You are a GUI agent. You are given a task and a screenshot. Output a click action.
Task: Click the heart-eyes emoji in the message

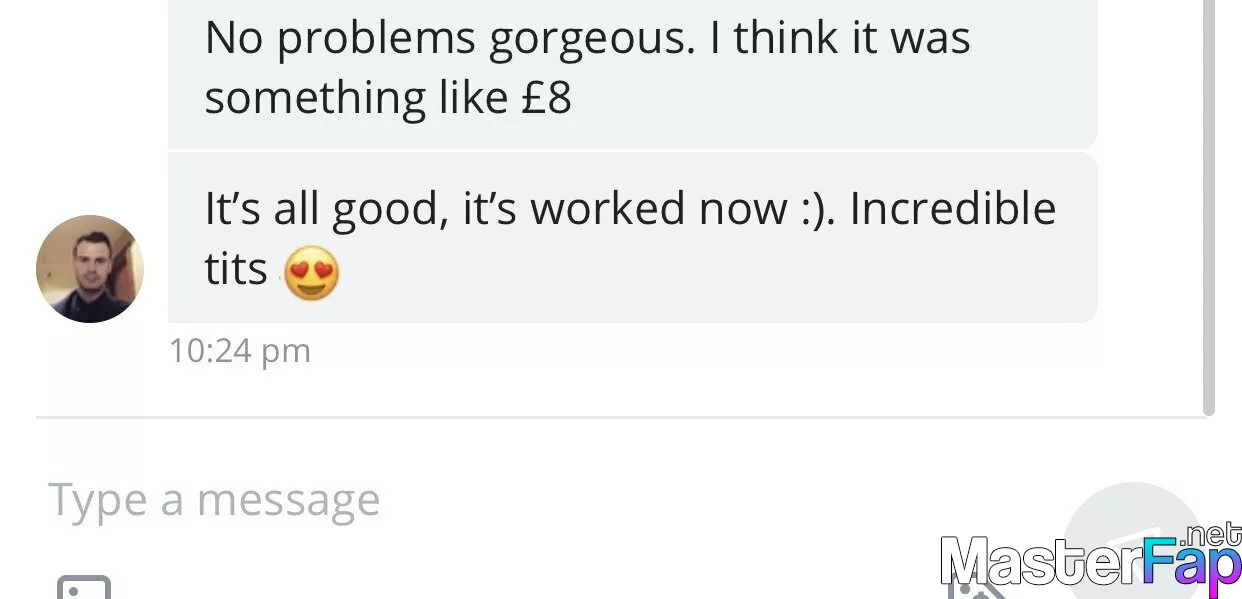[311, 275]
